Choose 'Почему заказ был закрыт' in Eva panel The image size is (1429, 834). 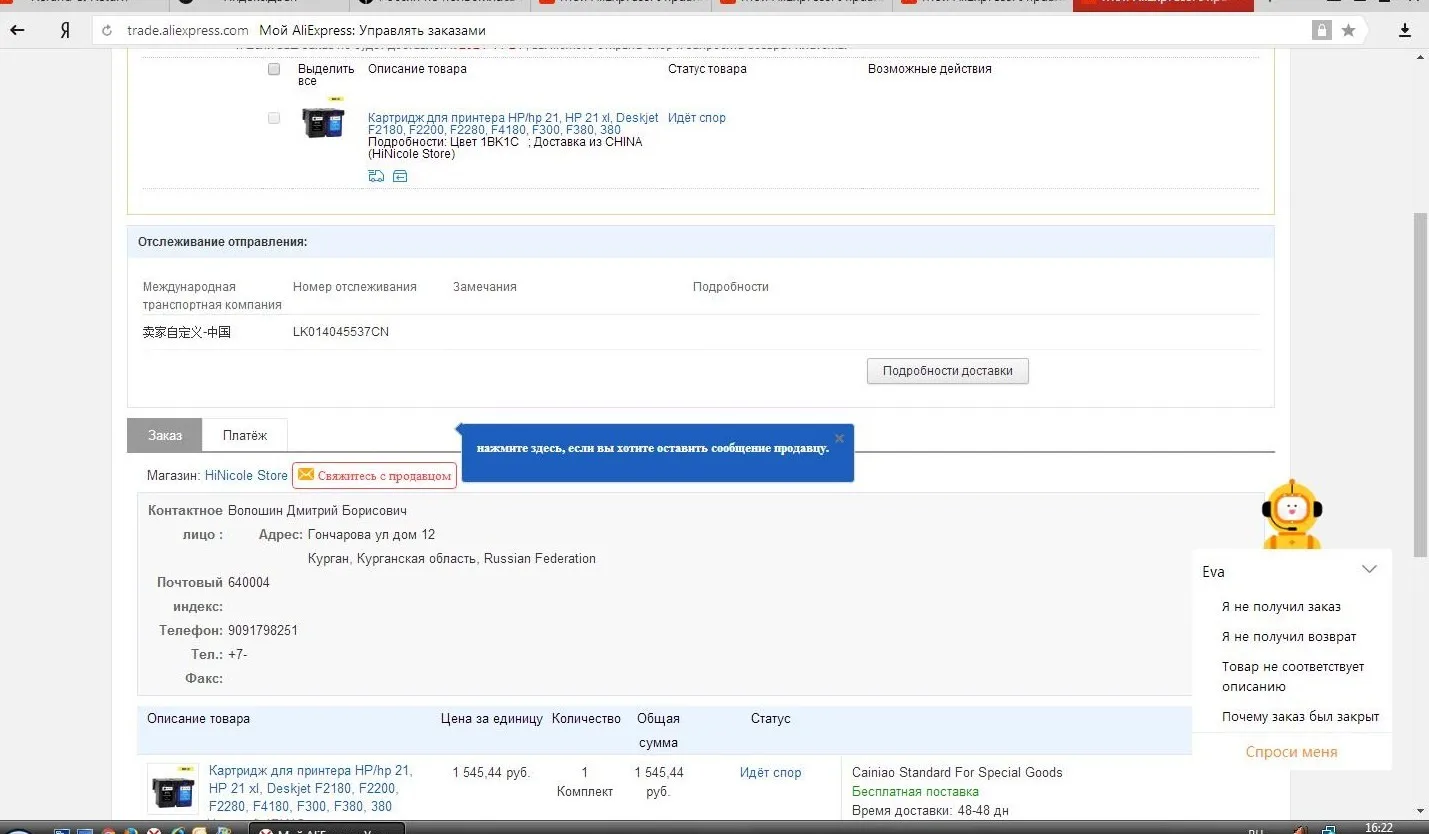pos(1300,717)
